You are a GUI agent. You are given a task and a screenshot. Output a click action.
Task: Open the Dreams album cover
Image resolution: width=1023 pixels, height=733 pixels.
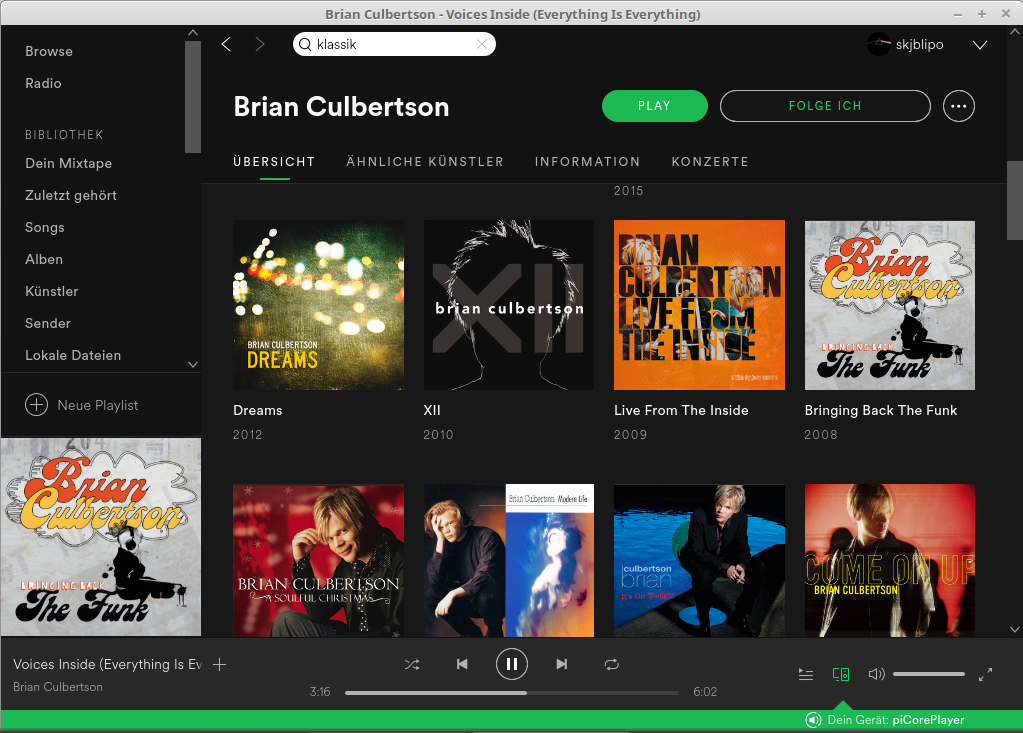coord(318,305)
